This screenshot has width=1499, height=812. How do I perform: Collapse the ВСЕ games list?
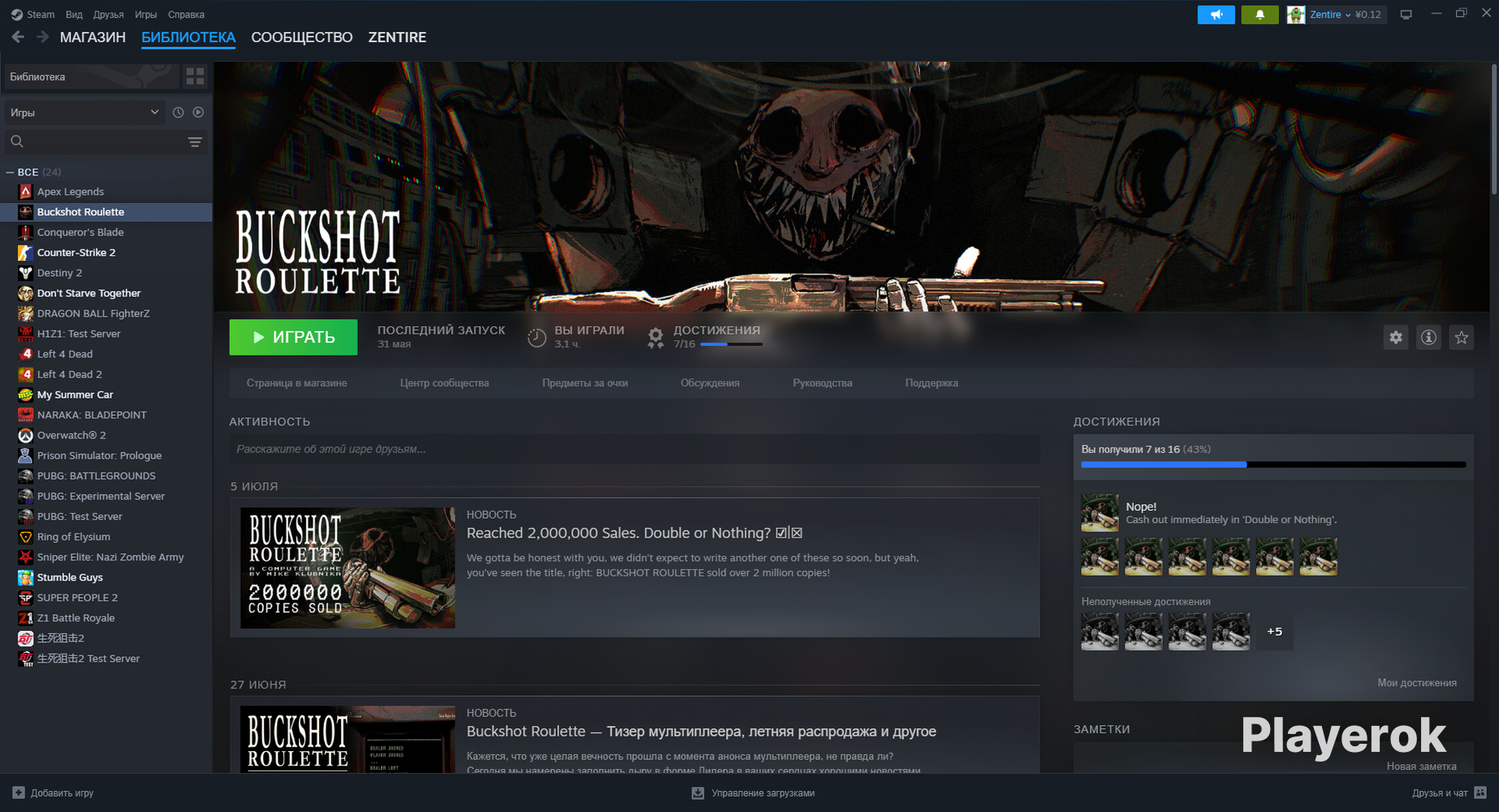10,172
